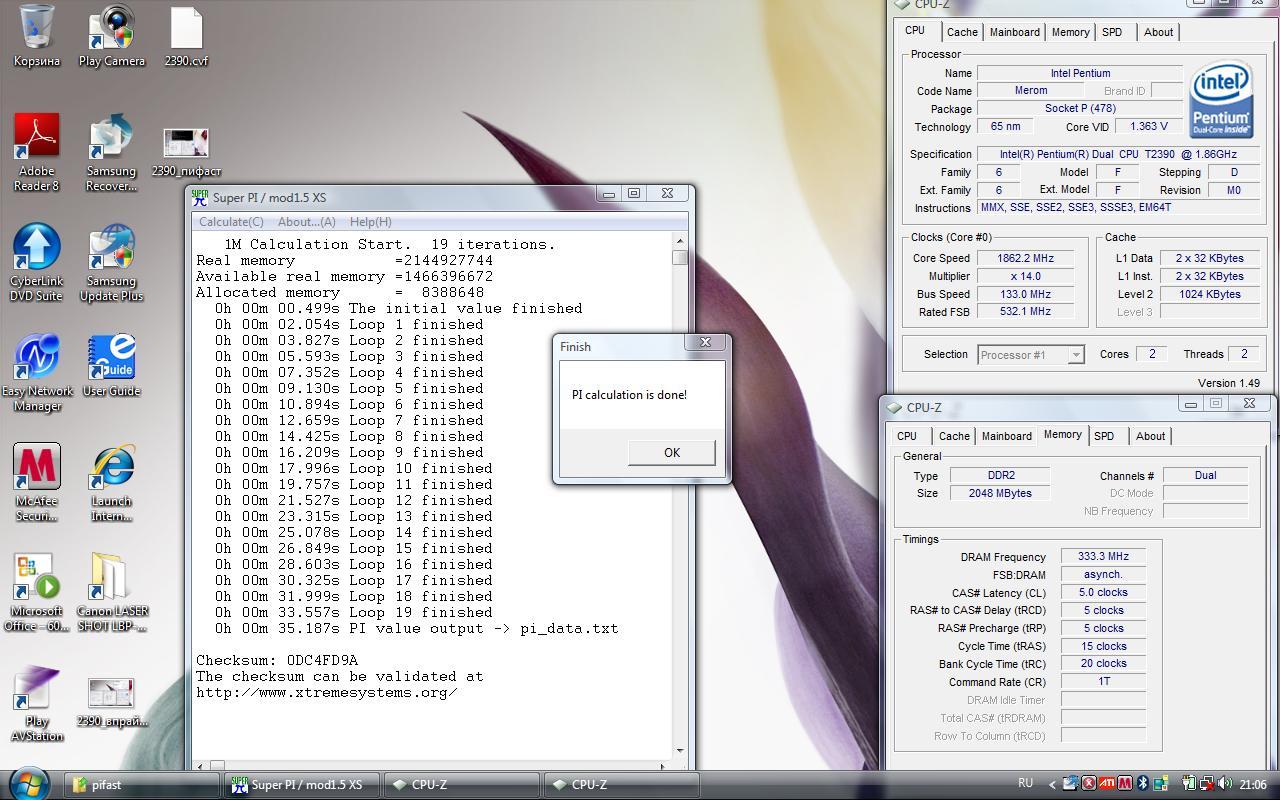Open the Cache tab in the lower CPU-Z window

point(954,436)
